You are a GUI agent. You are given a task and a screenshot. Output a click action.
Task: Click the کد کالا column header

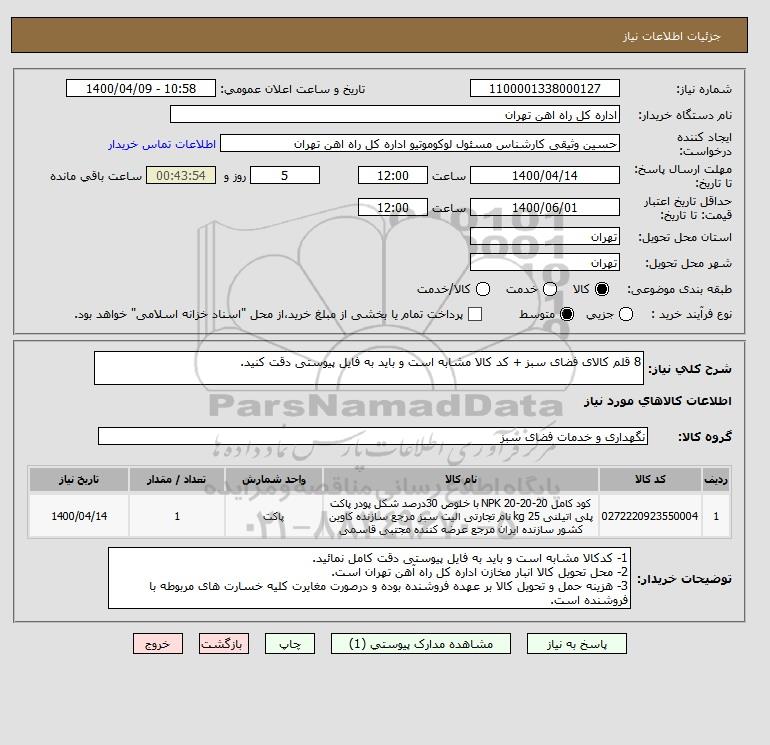[650, 479]
